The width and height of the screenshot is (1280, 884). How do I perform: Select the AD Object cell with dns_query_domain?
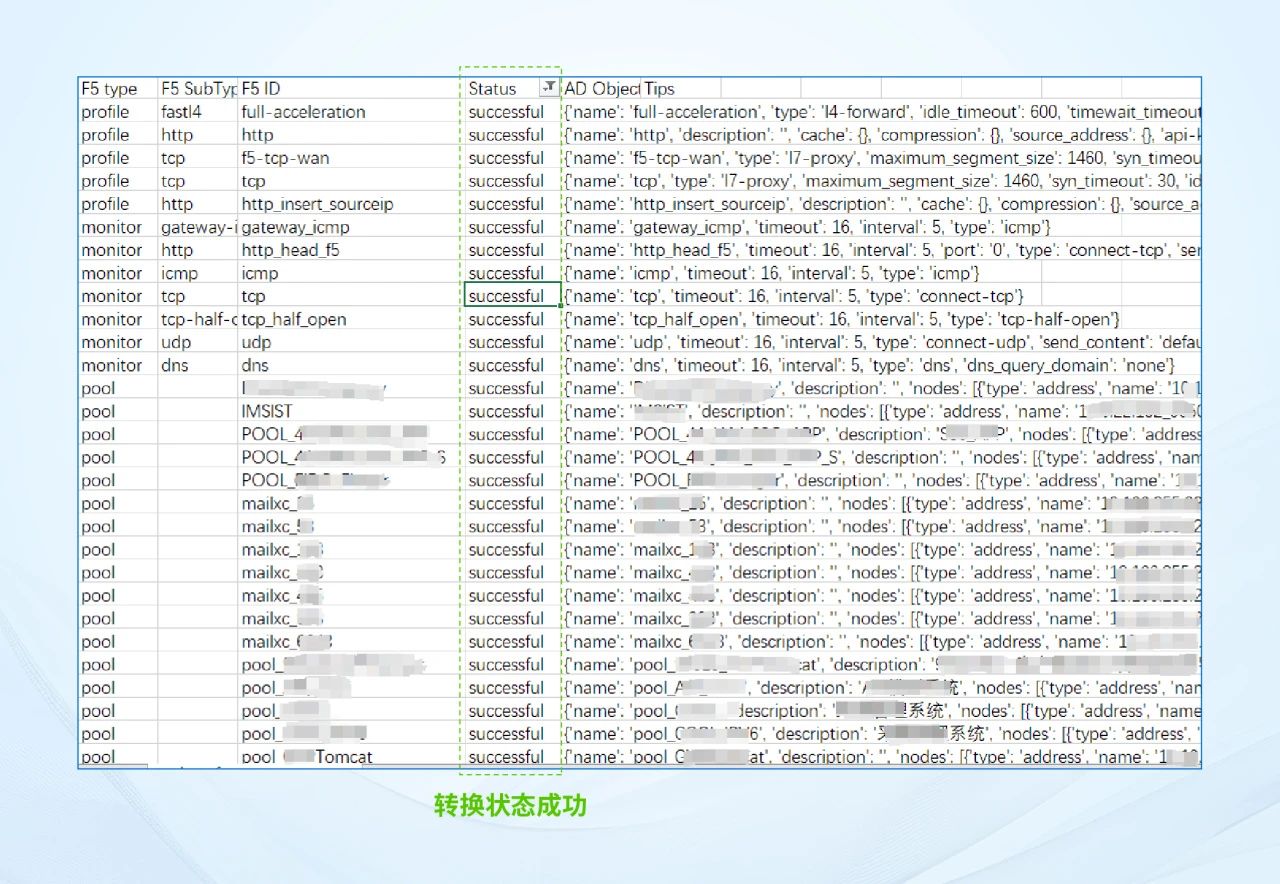tap(869, 365)
